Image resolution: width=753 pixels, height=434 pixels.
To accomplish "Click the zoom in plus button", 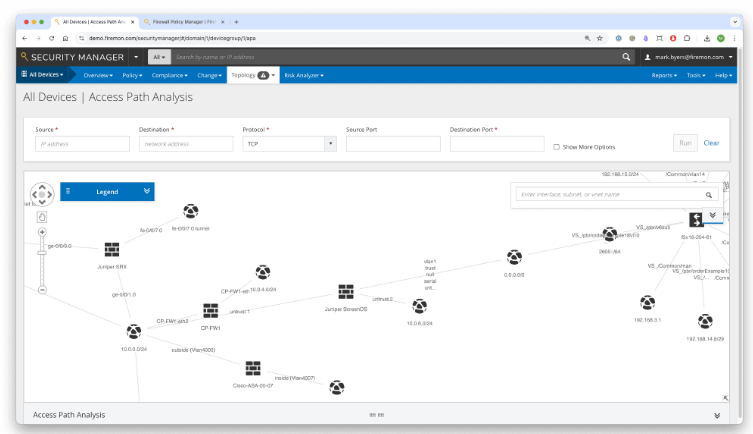I will pos(42,232).
